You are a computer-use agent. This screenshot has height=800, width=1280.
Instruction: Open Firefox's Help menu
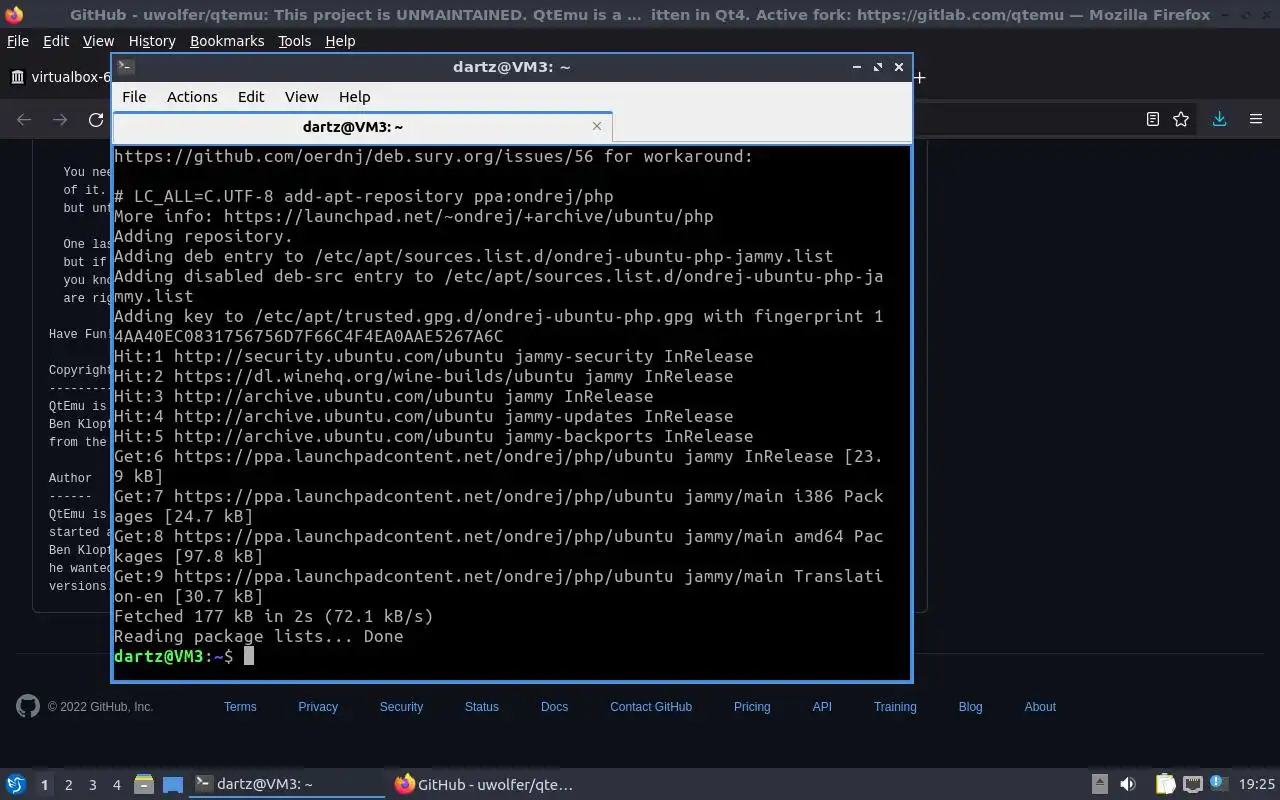[x=340, y=41]
